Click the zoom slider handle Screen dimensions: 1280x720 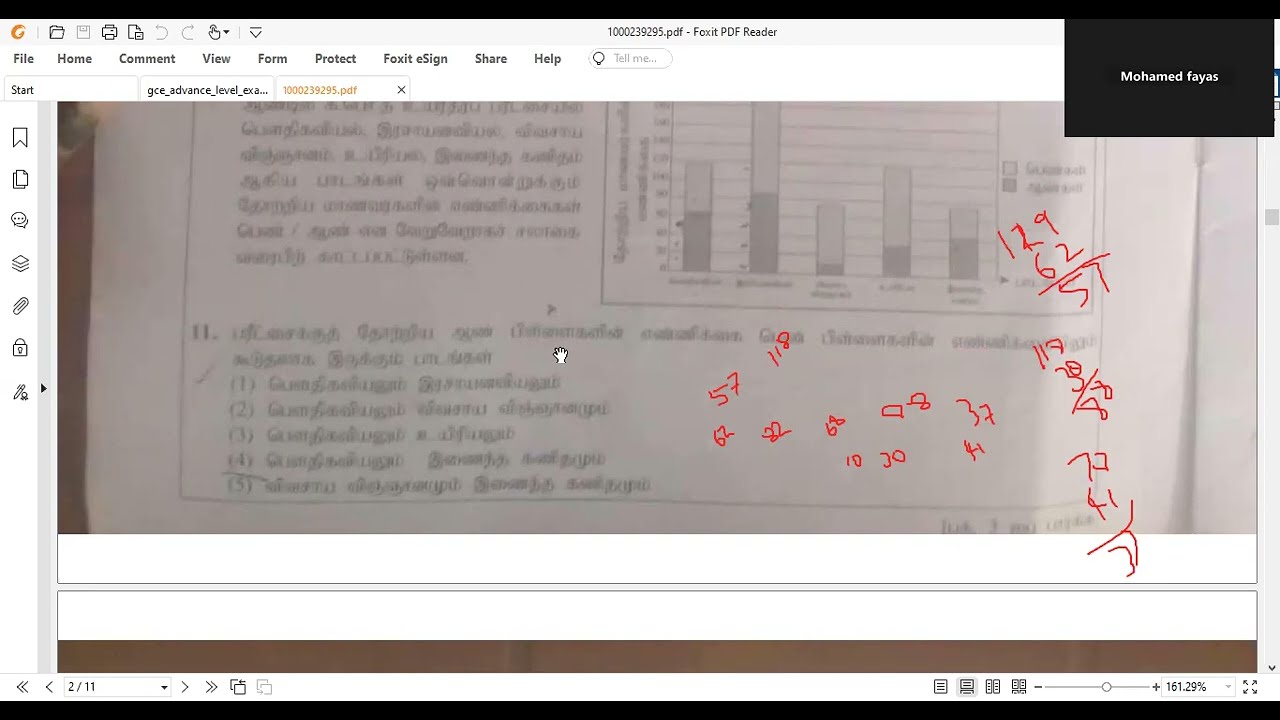1106,687
